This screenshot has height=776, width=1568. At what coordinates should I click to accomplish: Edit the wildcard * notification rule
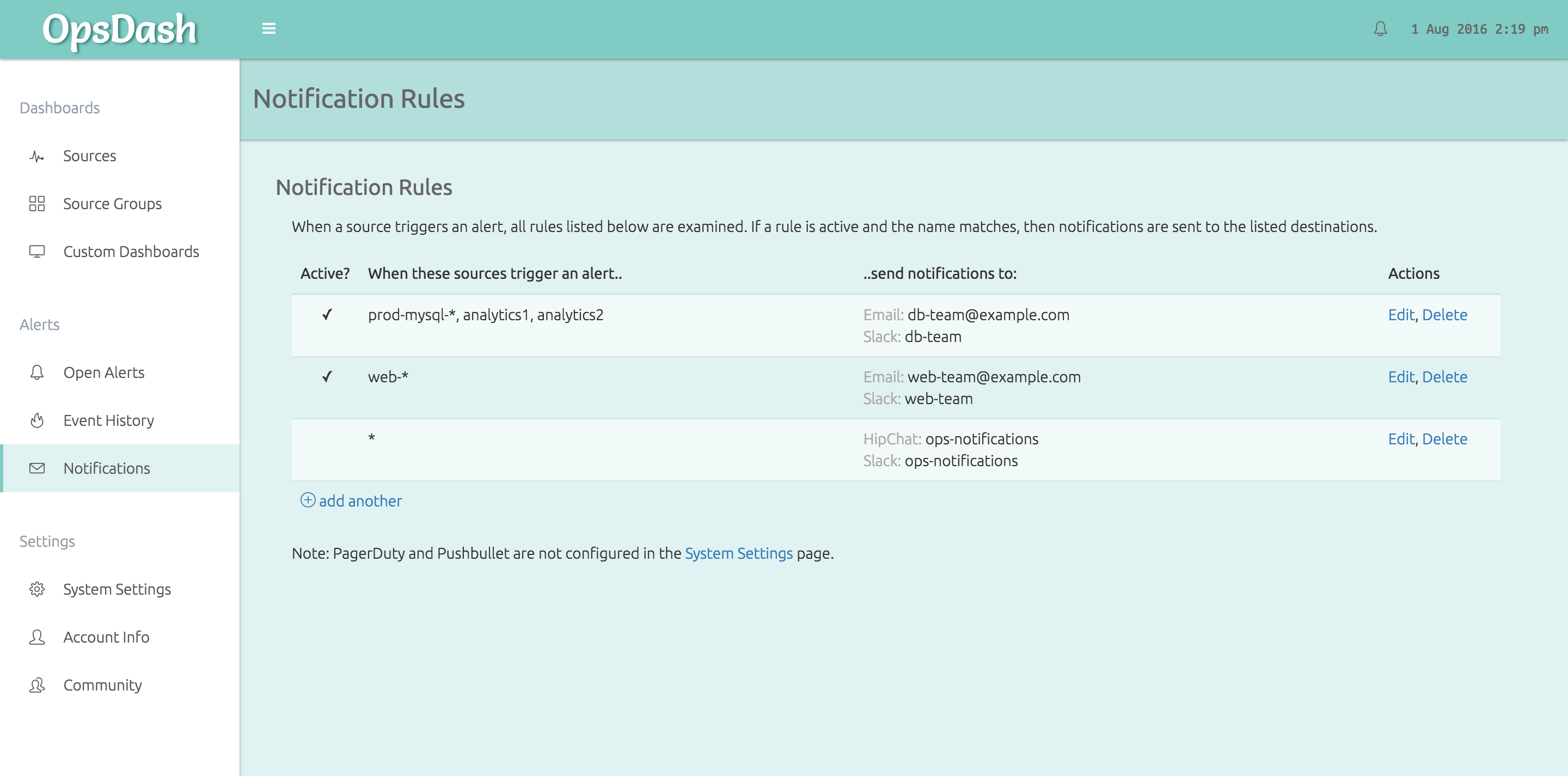1401,439
